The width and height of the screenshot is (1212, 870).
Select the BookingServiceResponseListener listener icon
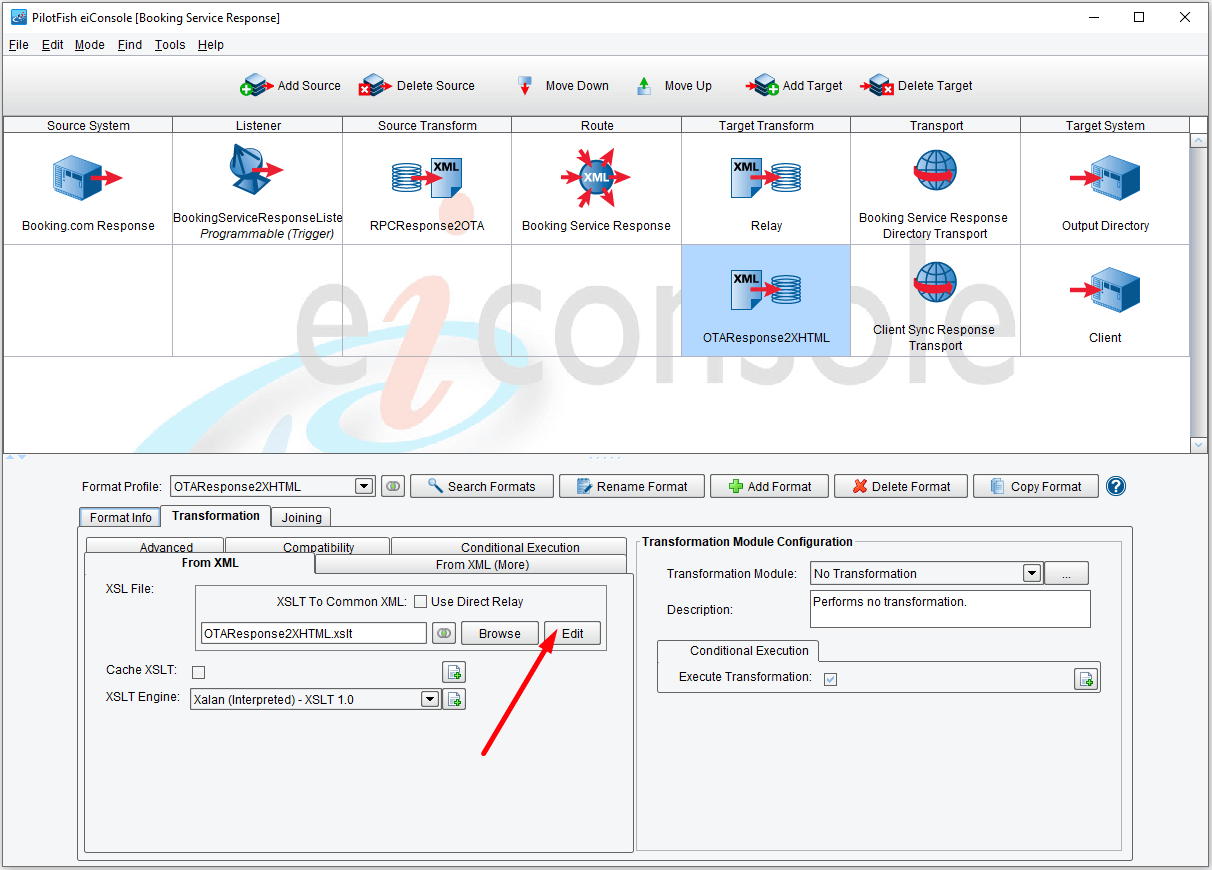tap(257, 170)
